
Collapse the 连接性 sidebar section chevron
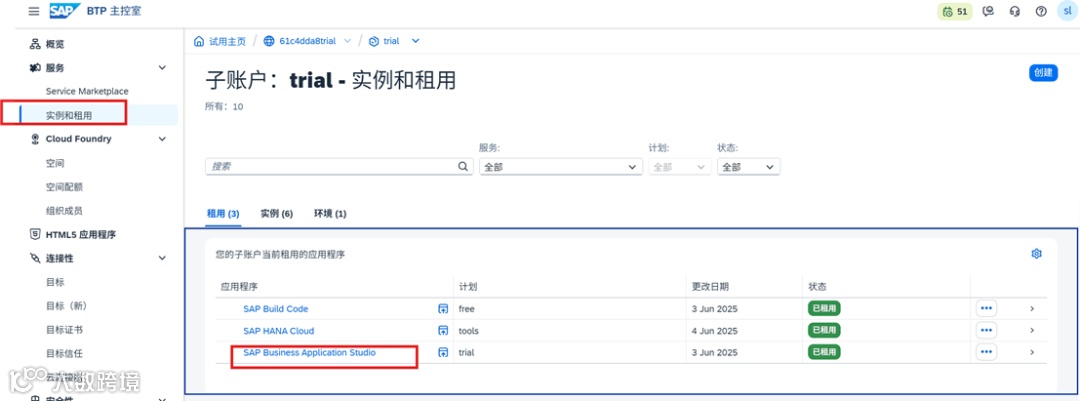(x=163, y=258)
